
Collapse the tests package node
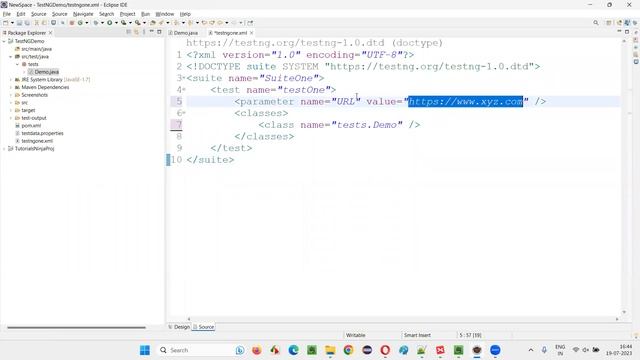[17, 64]
